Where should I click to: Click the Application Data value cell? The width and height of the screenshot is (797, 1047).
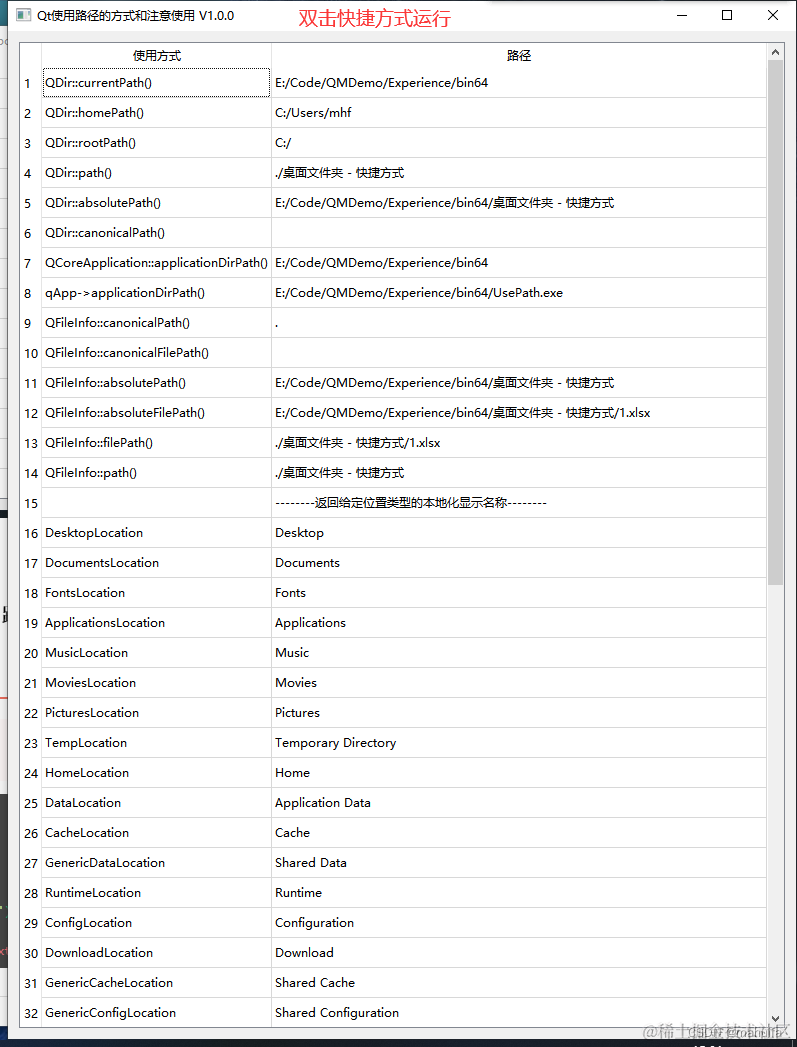click(519, 803)
